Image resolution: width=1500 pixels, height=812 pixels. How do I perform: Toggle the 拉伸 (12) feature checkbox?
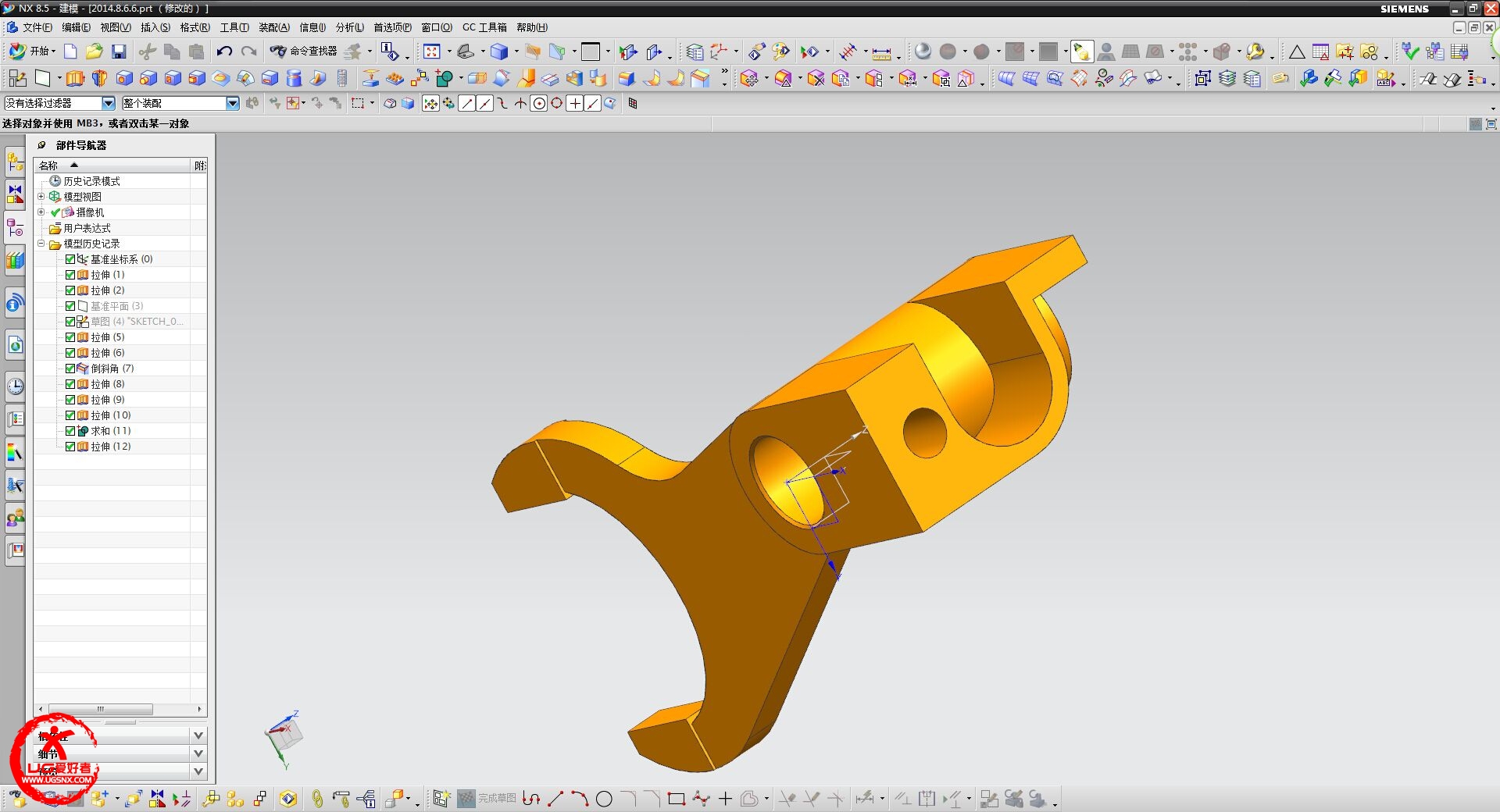point(70,447)
